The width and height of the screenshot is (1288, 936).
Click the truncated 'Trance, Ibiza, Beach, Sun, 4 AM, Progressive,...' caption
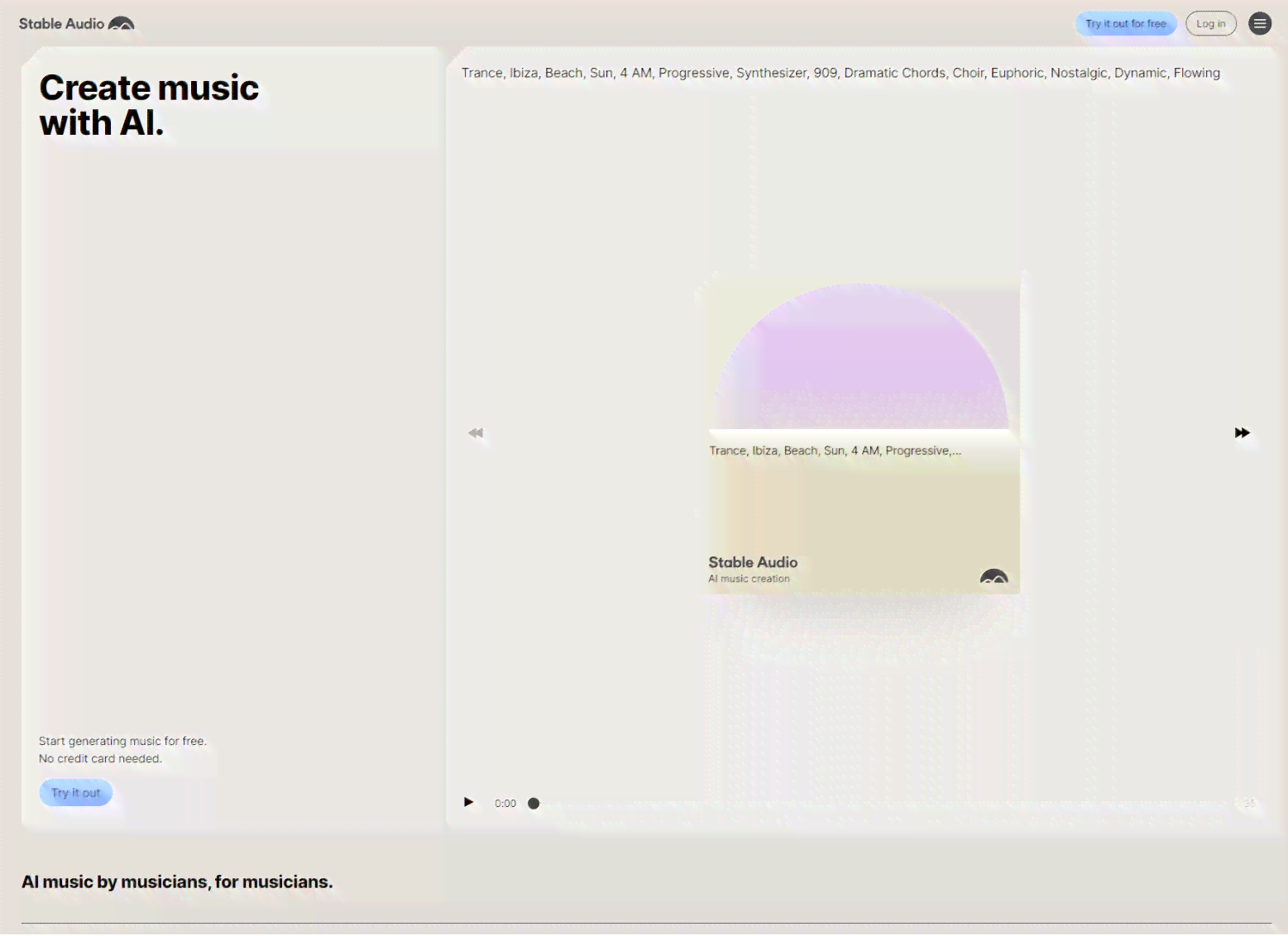[835, 451]
